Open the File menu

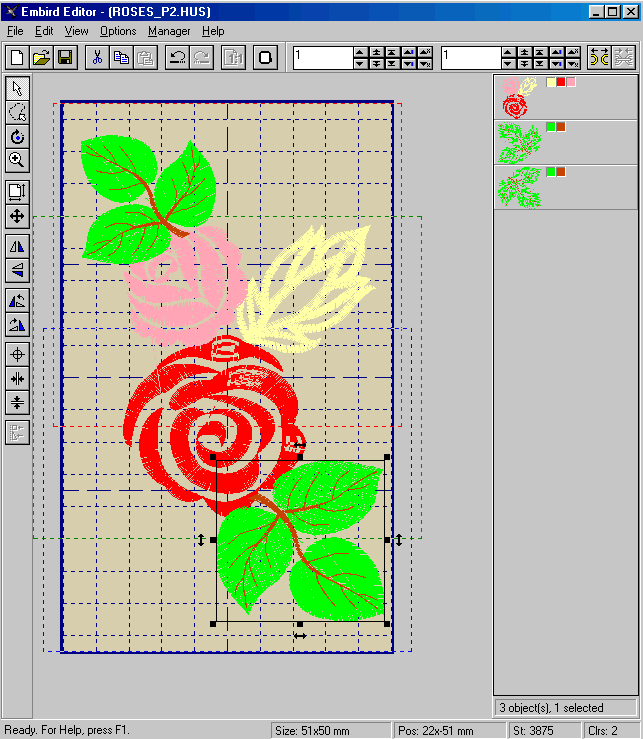pyautogui.click(x=15, y=31)
